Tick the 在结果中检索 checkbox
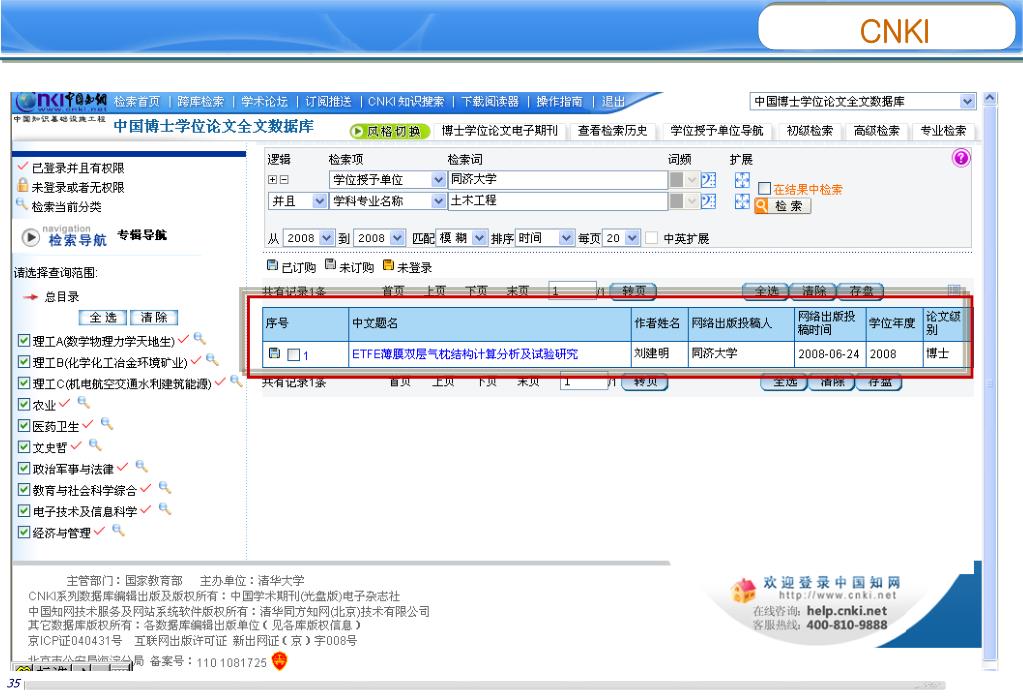Viewport: 1023px width, 696px height. 765,189
